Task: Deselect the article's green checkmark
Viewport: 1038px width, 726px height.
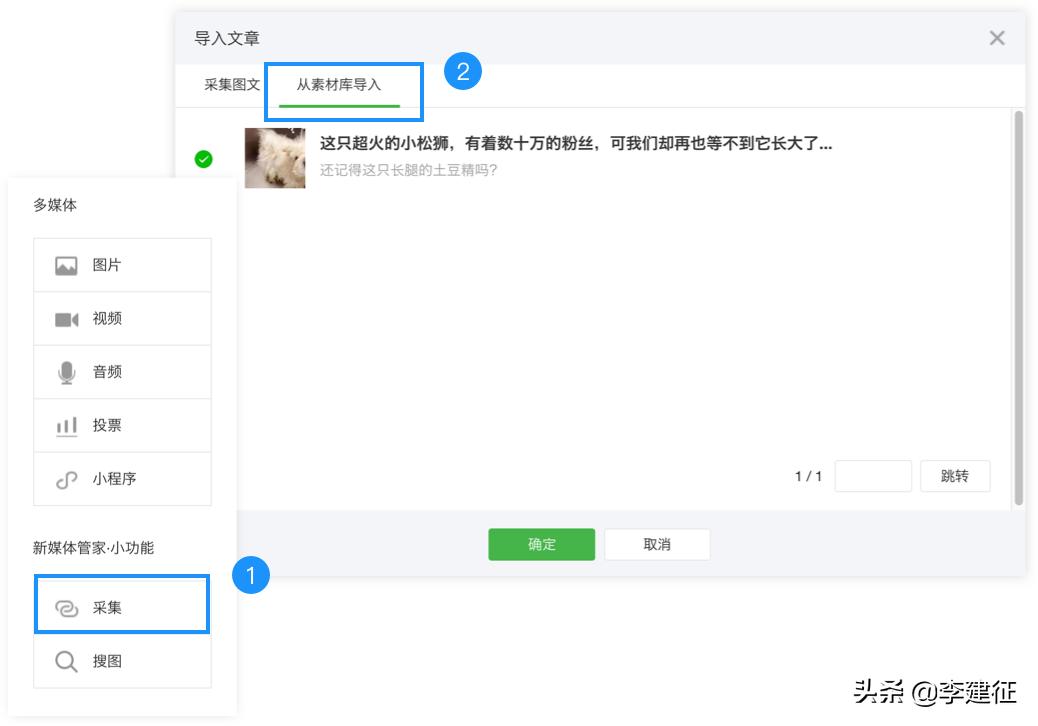Action: point(203,160)
